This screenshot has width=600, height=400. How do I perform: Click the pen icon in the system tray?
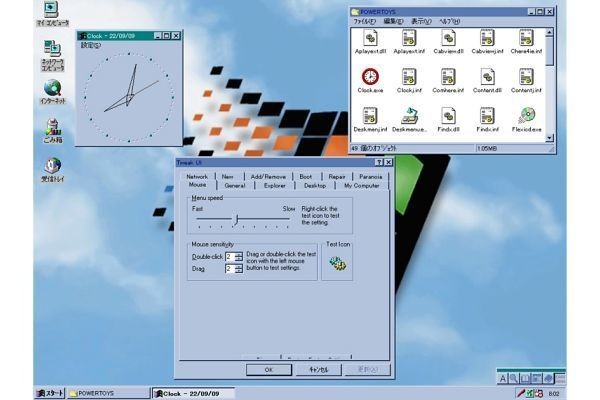pyautogui.click(x=521, y=393)
